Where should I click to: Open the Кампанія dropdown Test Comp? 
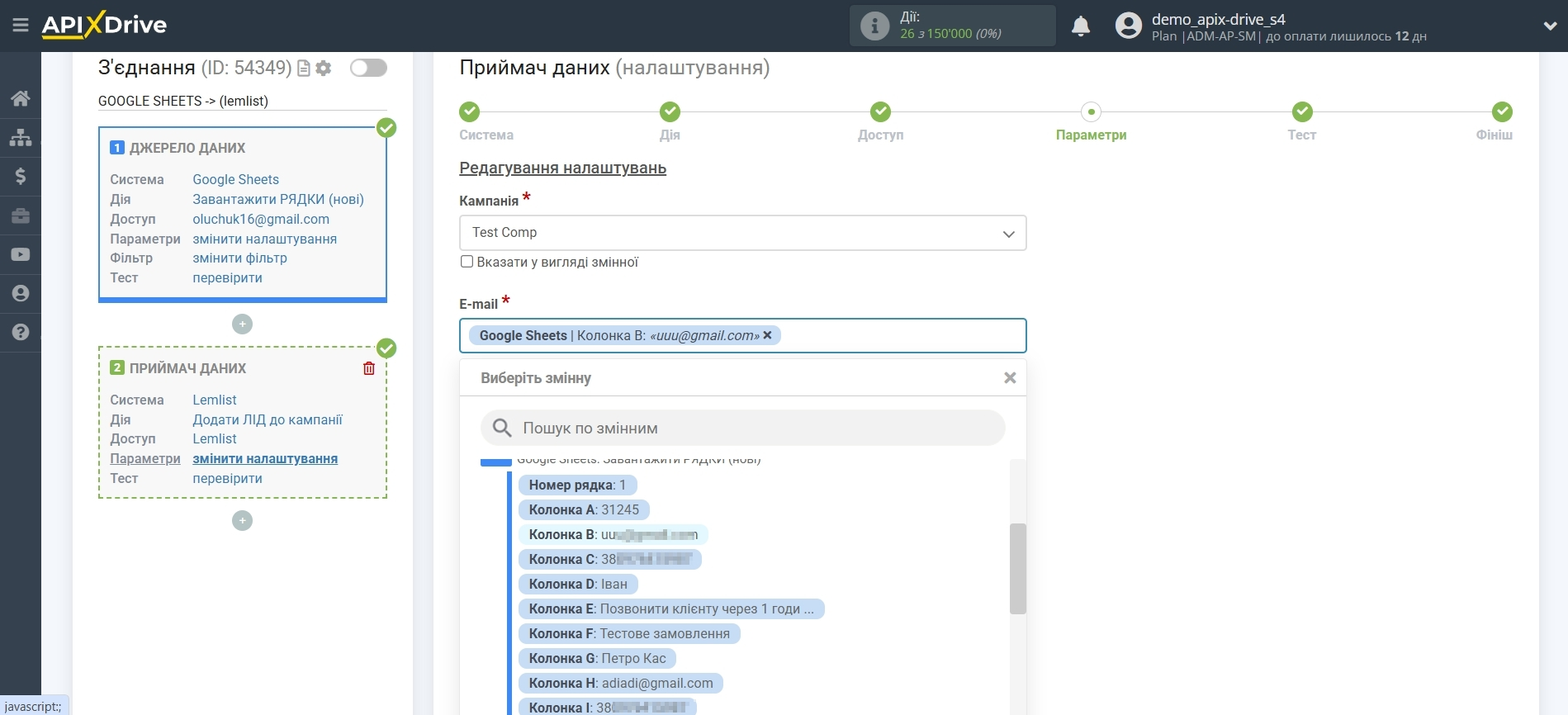point(742,233)
